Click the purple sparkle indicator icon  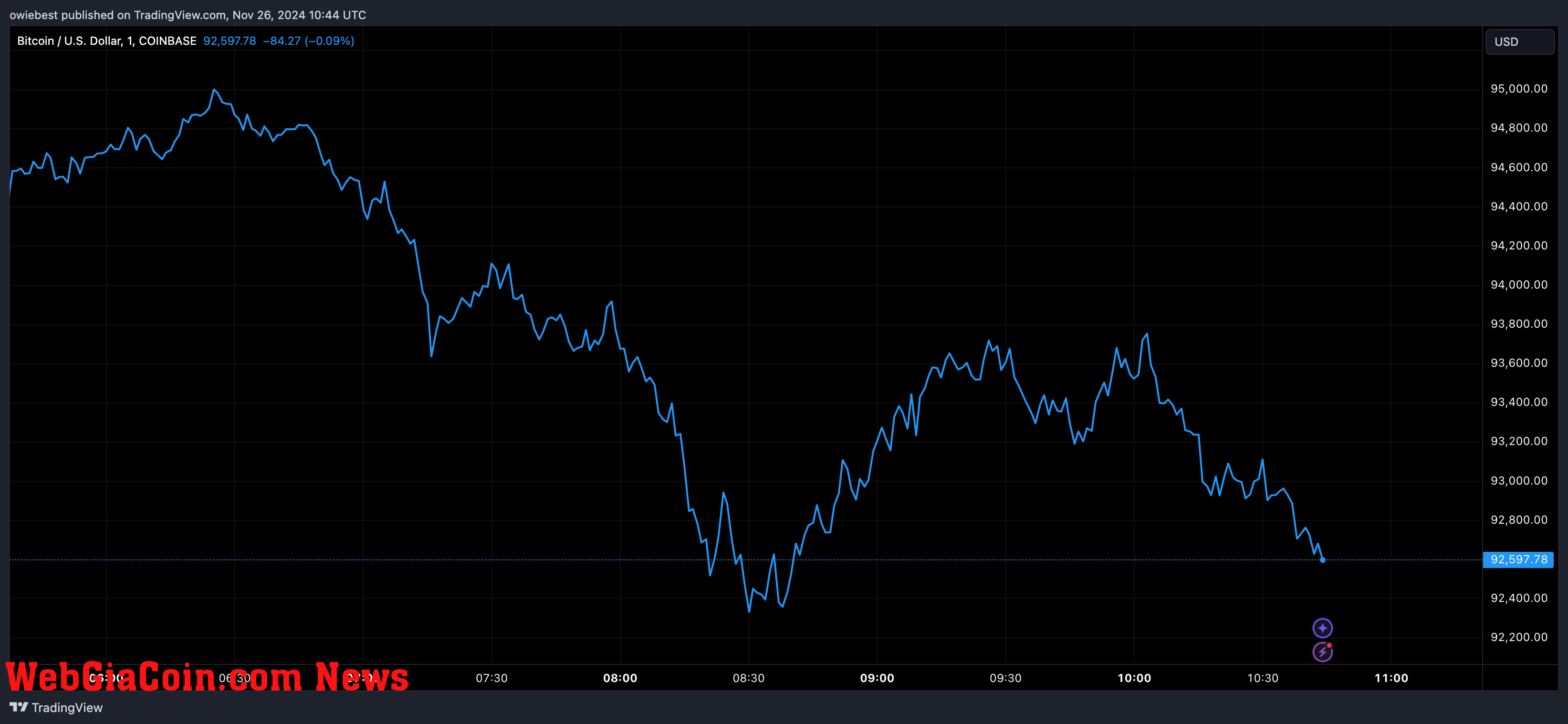(1322, 628)
